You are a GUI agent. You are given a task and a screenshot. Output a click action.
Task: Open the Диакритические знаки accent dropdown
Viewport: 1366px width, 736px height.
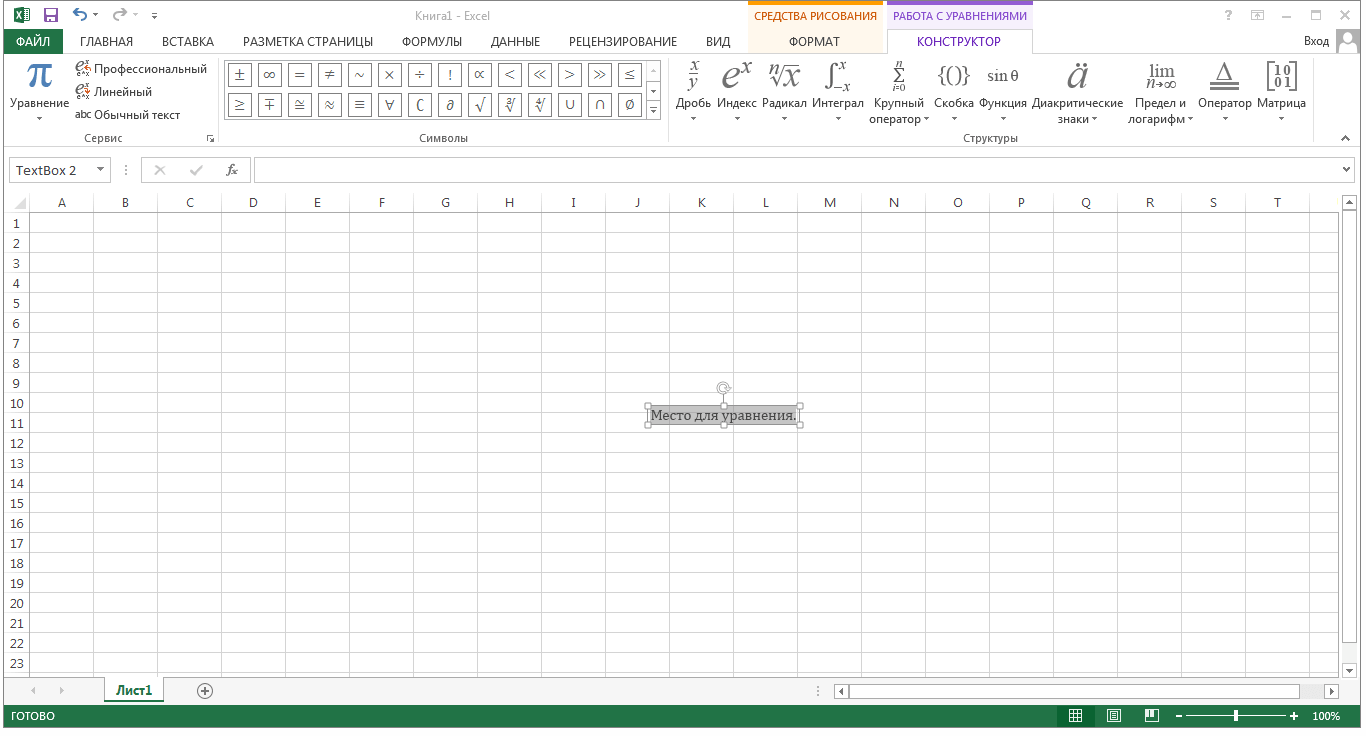pyautogui.click(x=1078, y=91)
